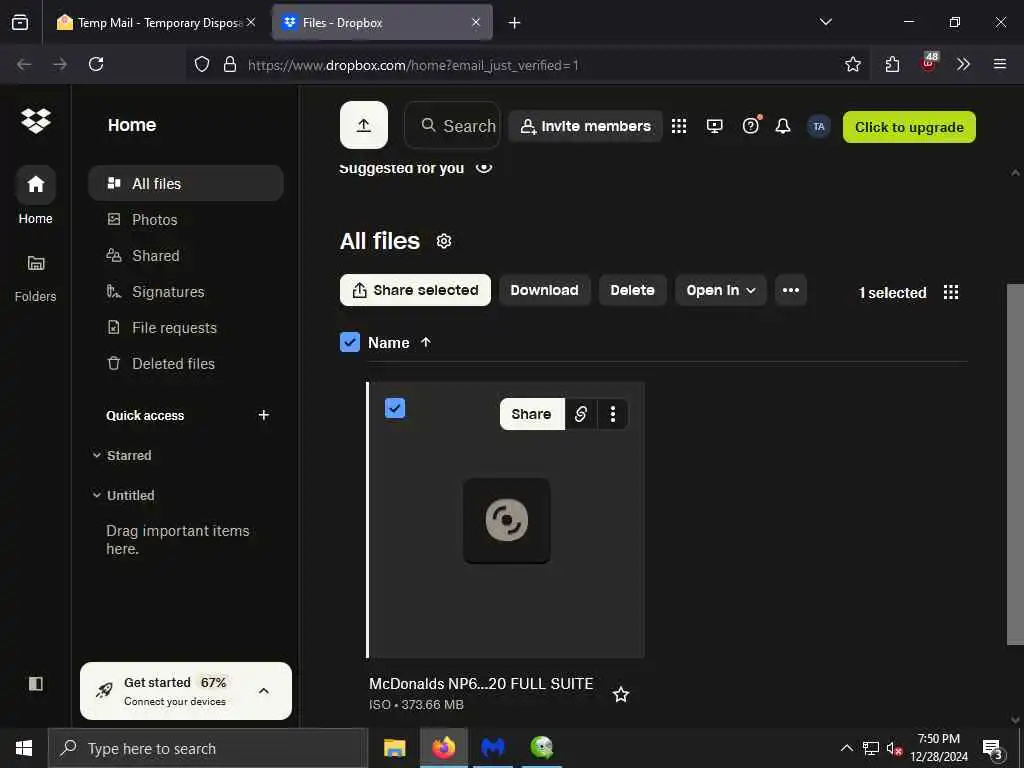The width and height of the screenshot is (1024, 768).
Task: Show hidden system tray icons
Action: tap(846, 748)
